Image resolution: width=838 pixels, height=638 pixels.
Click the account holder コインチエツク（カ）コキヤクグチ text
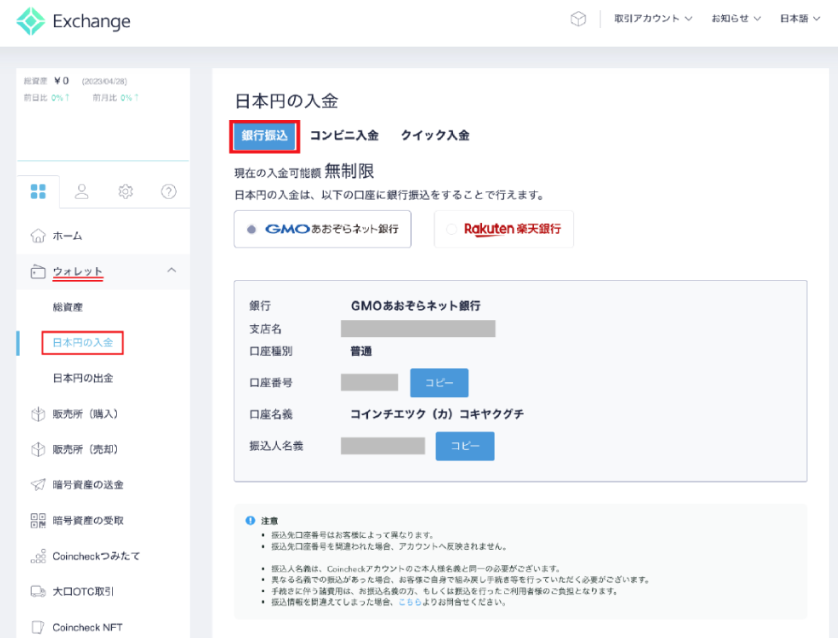437,414
